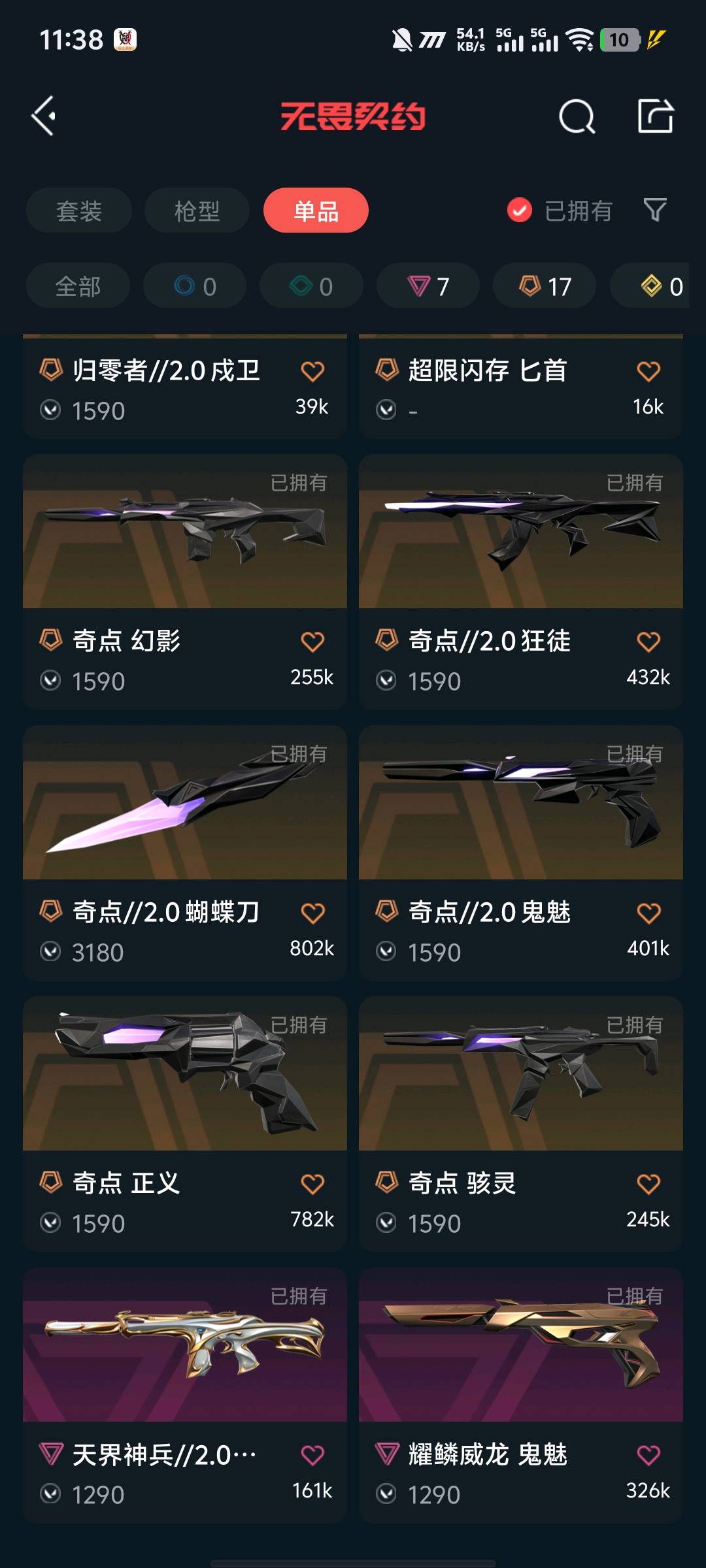The width and height of the screenshot is (706, 1568).
Task: Toggle the 已拥有 owned checkbox
Action: pos(520,210)
